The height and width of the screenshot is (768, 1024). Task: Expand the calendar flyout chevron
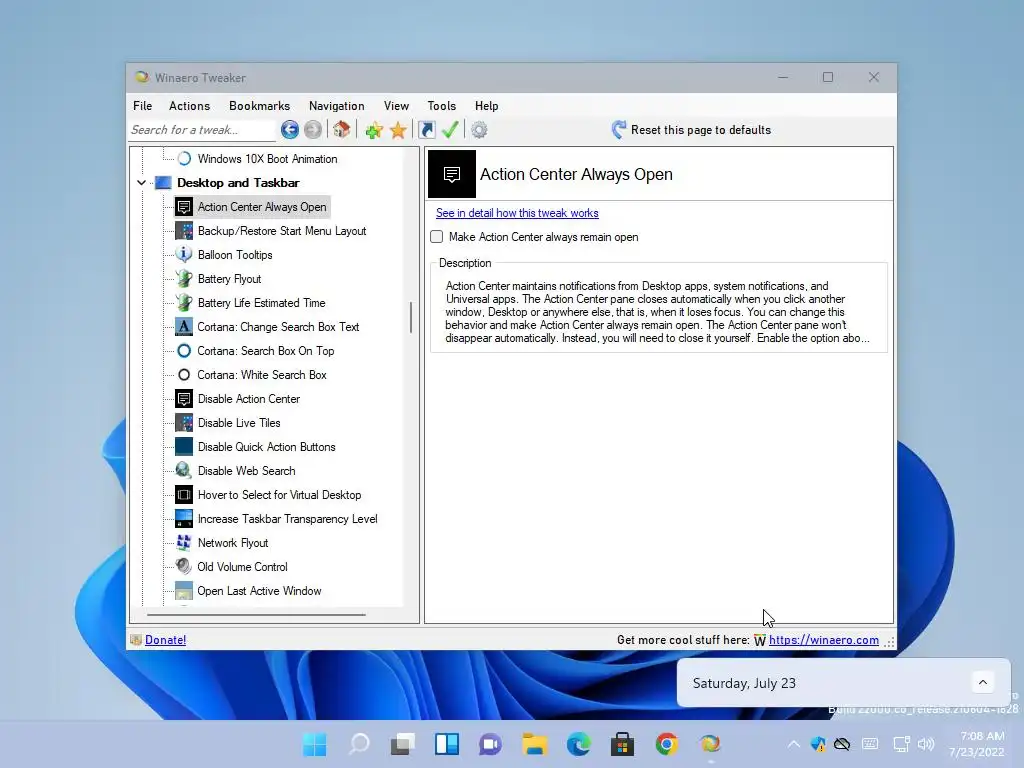click(983, 682)
